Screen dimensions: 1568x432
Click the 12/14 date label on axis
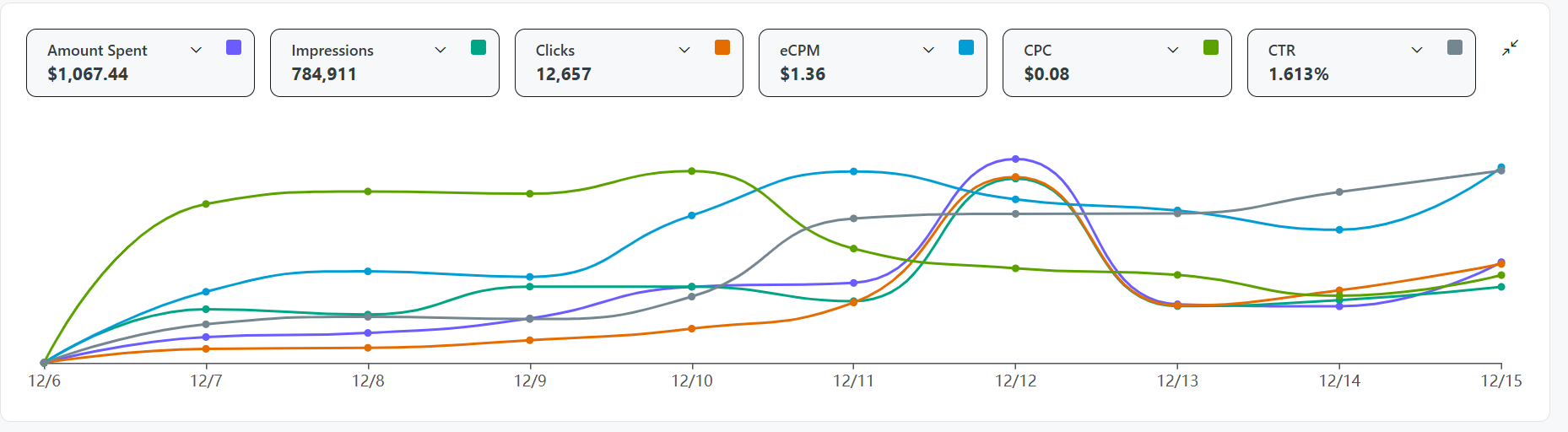tap(1339, 381)
